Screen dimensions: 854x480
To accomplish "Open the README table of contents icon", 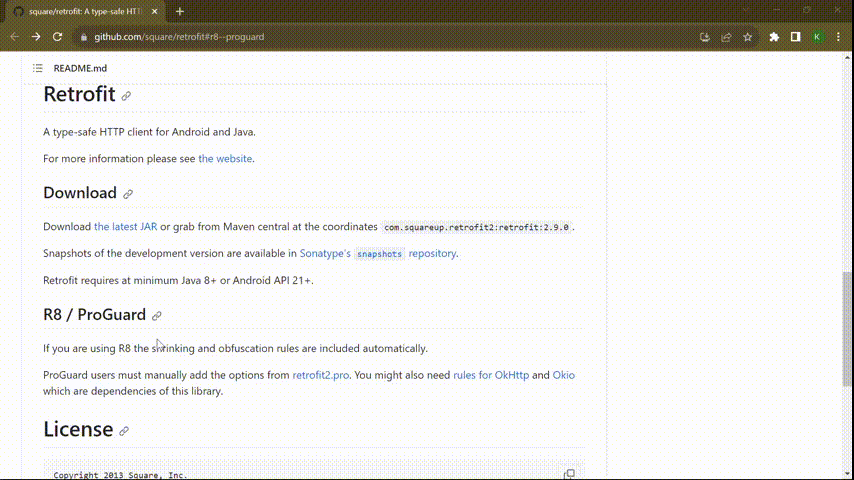I will tap(38, 68).
